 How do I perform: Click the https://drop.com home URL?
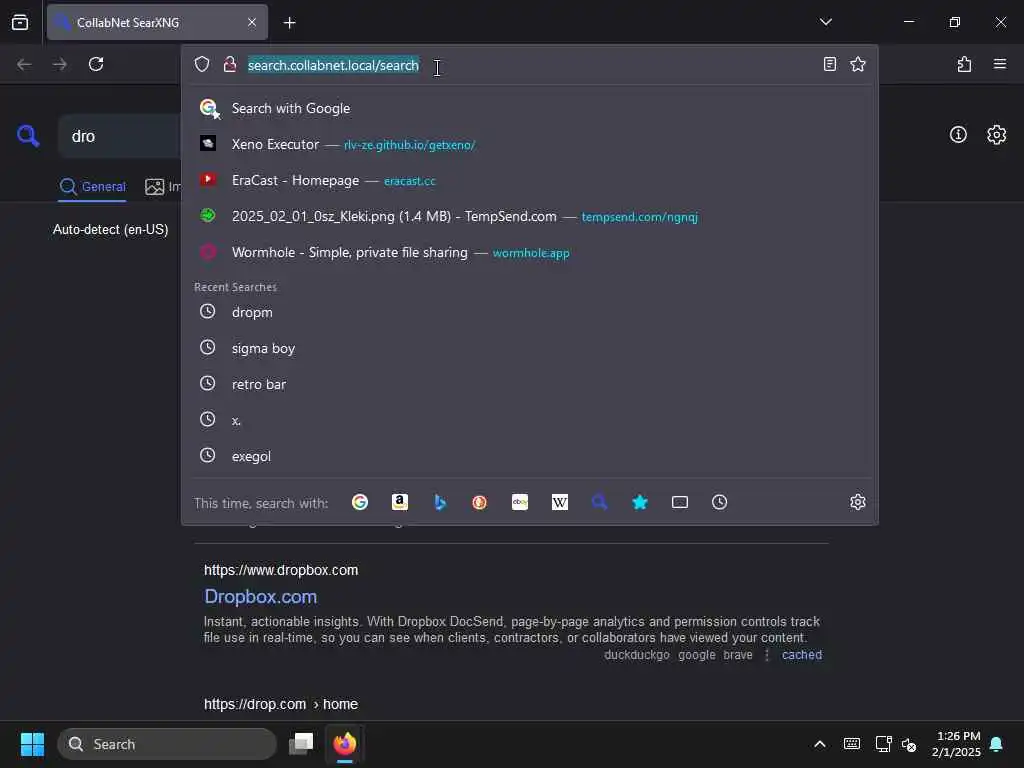281,704
